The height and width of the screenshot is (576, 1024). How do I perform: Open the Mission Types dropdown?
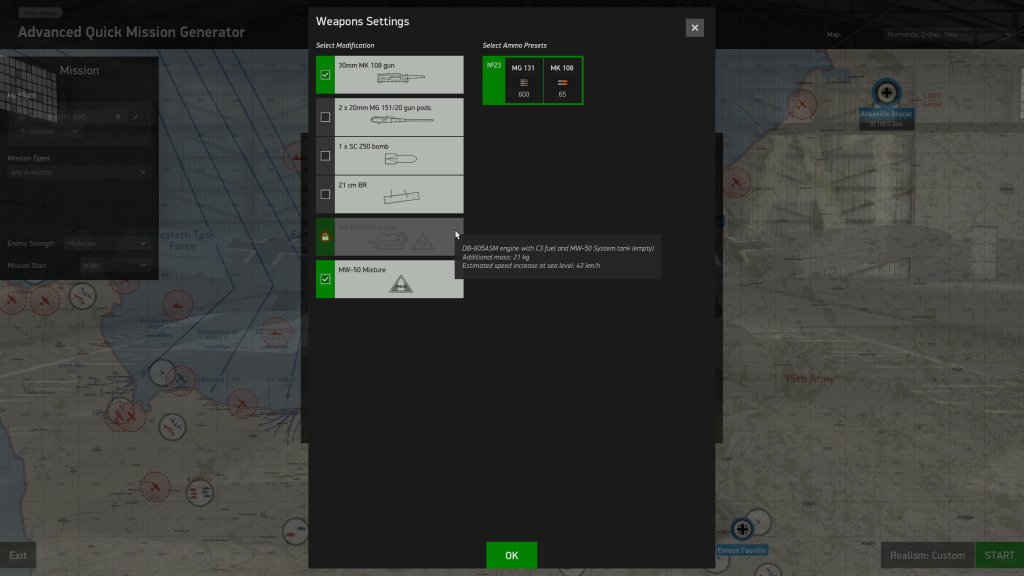(x=78, y=172)
